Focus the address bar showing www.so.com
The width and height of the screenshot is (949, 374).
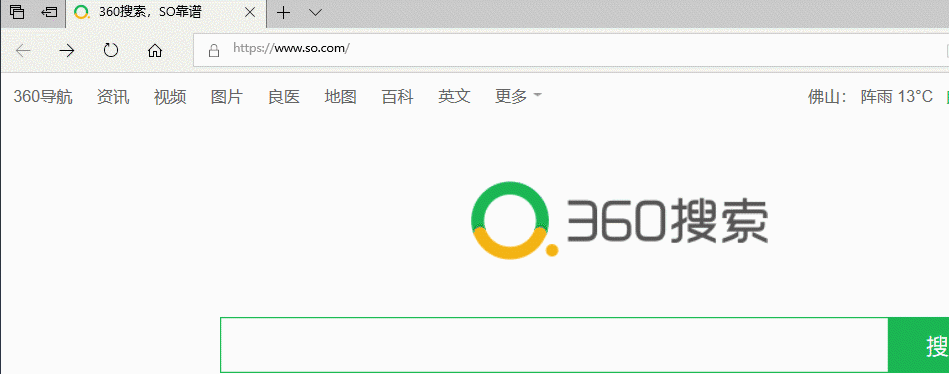point(571,50)
